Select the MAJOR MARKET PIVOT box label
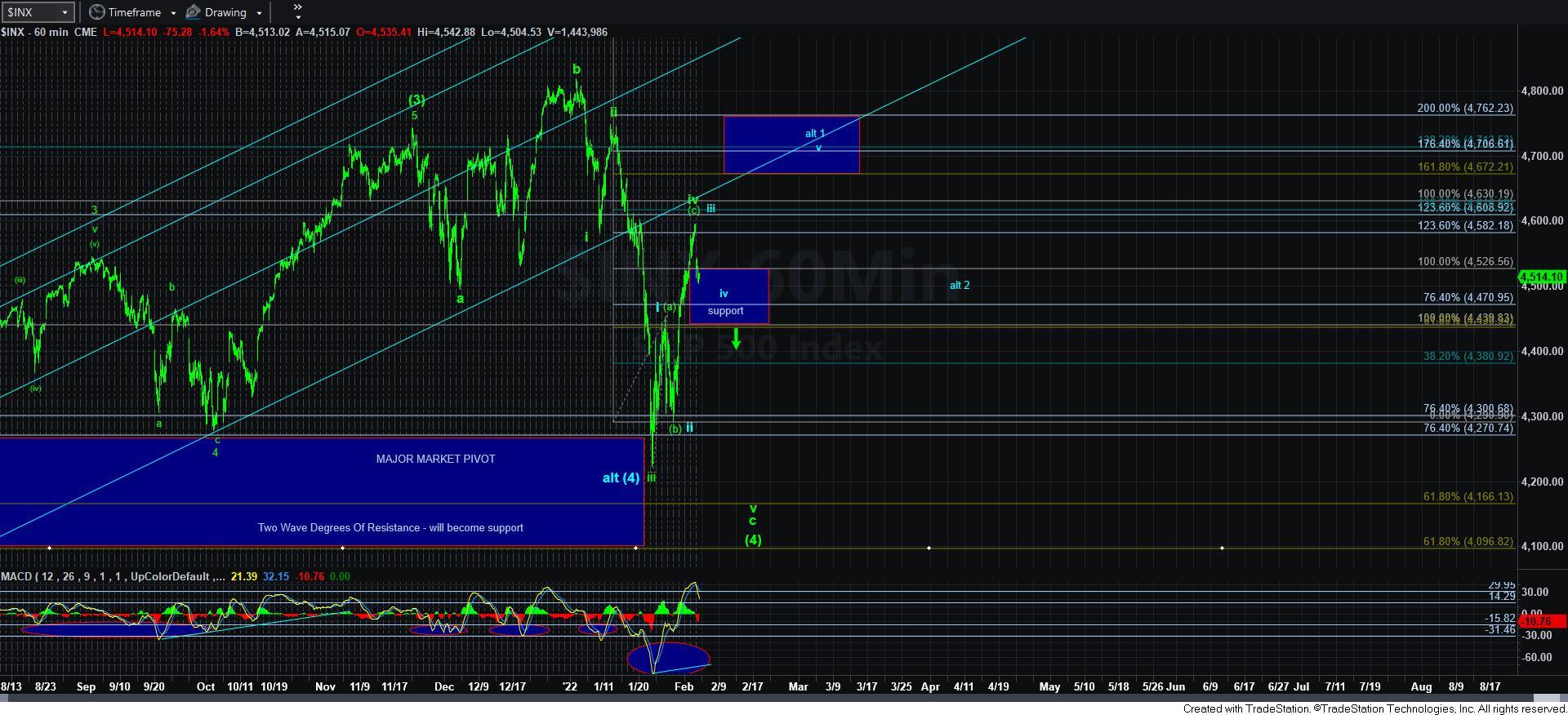 [x=435, y=459]
